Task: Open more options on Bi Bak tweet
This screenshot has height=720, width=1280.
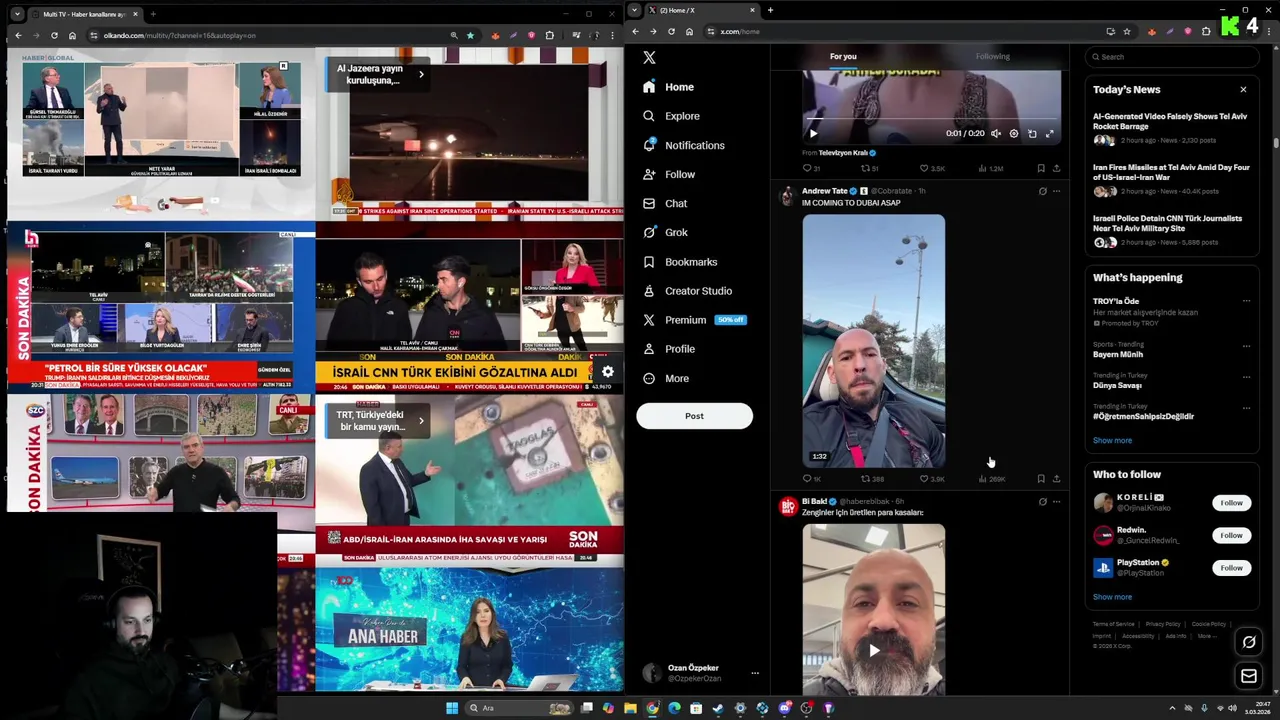Action: (x=1056, y=501)
